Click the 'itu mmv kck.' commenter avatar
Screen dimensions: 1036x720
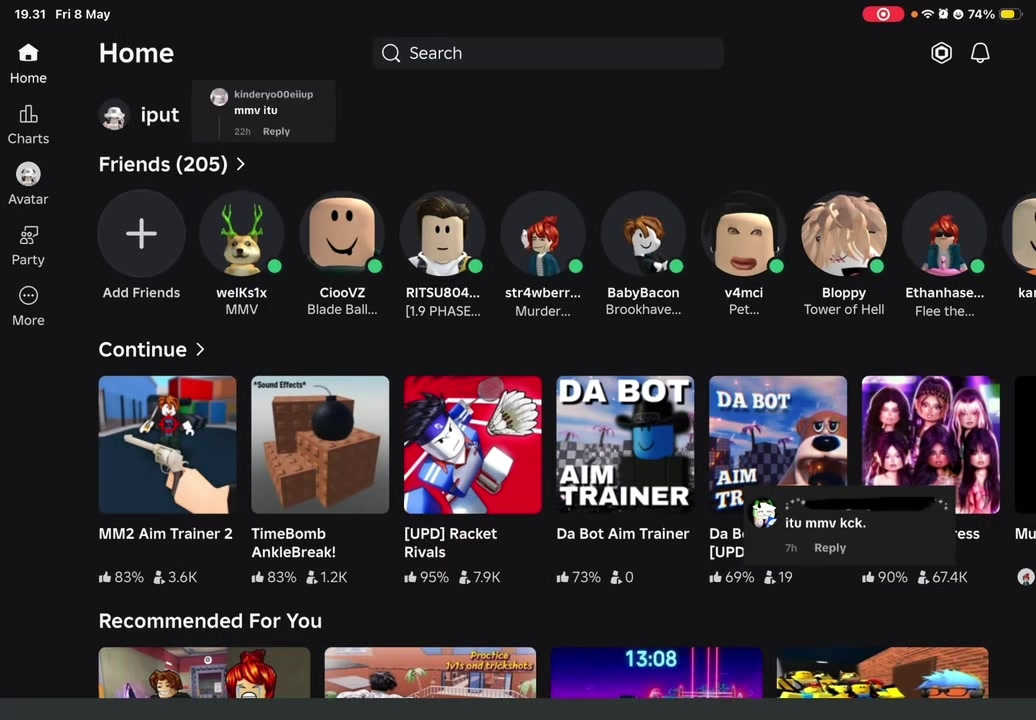point(764,514)
